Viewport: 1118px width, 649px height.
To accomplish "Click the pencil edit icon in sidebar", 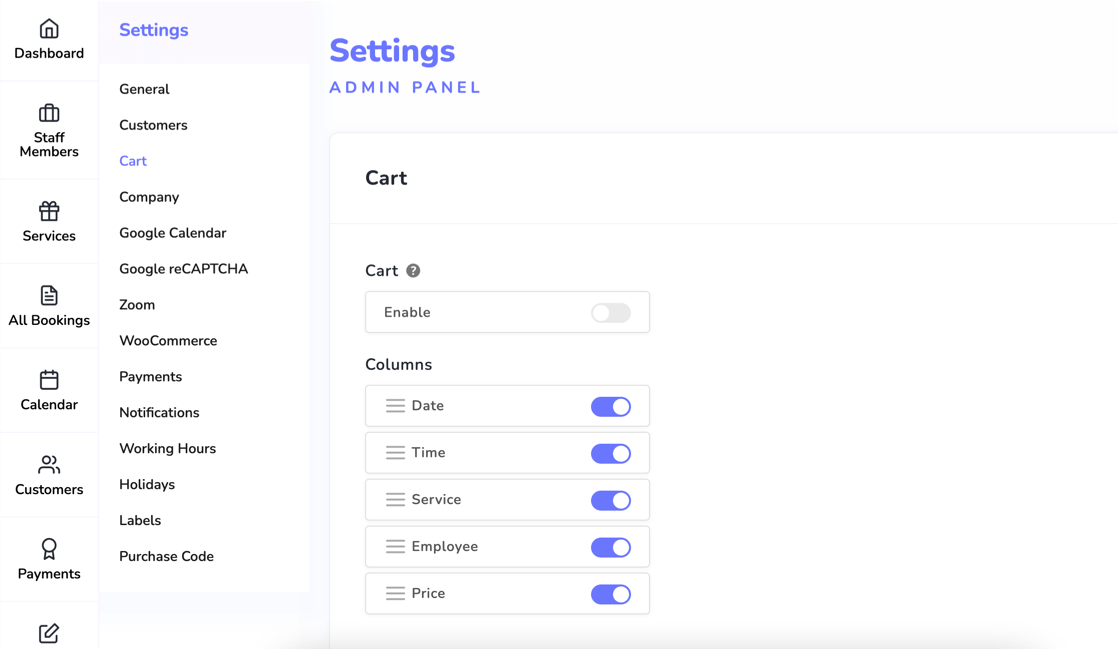I will tap(49, 633).
